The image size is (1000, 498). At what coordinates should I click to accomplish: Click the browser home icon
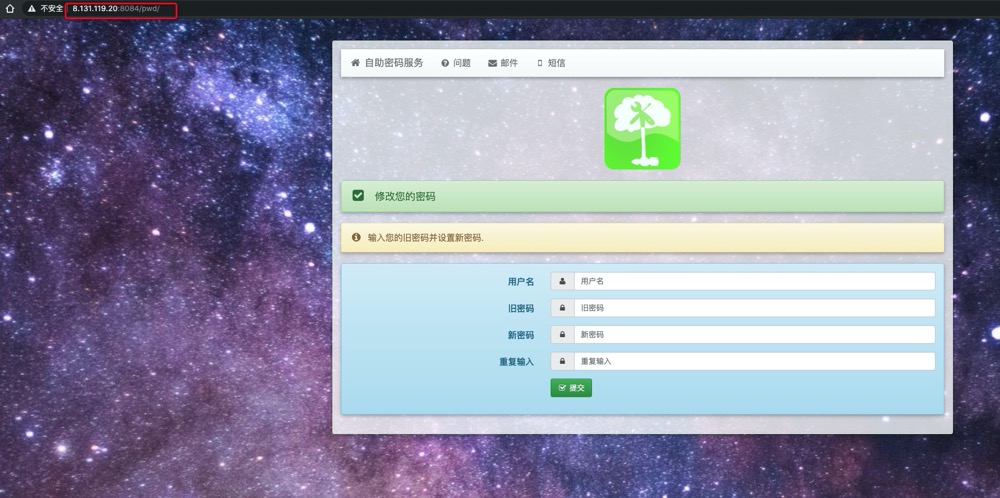(10, 8)
